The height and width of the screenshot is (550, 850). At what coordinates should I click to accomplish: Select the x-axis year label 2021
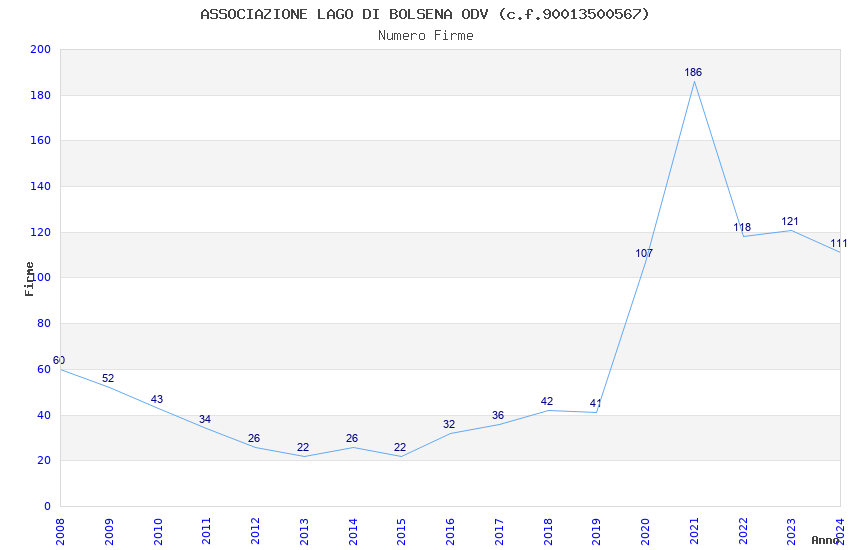(x=694, y=532)
